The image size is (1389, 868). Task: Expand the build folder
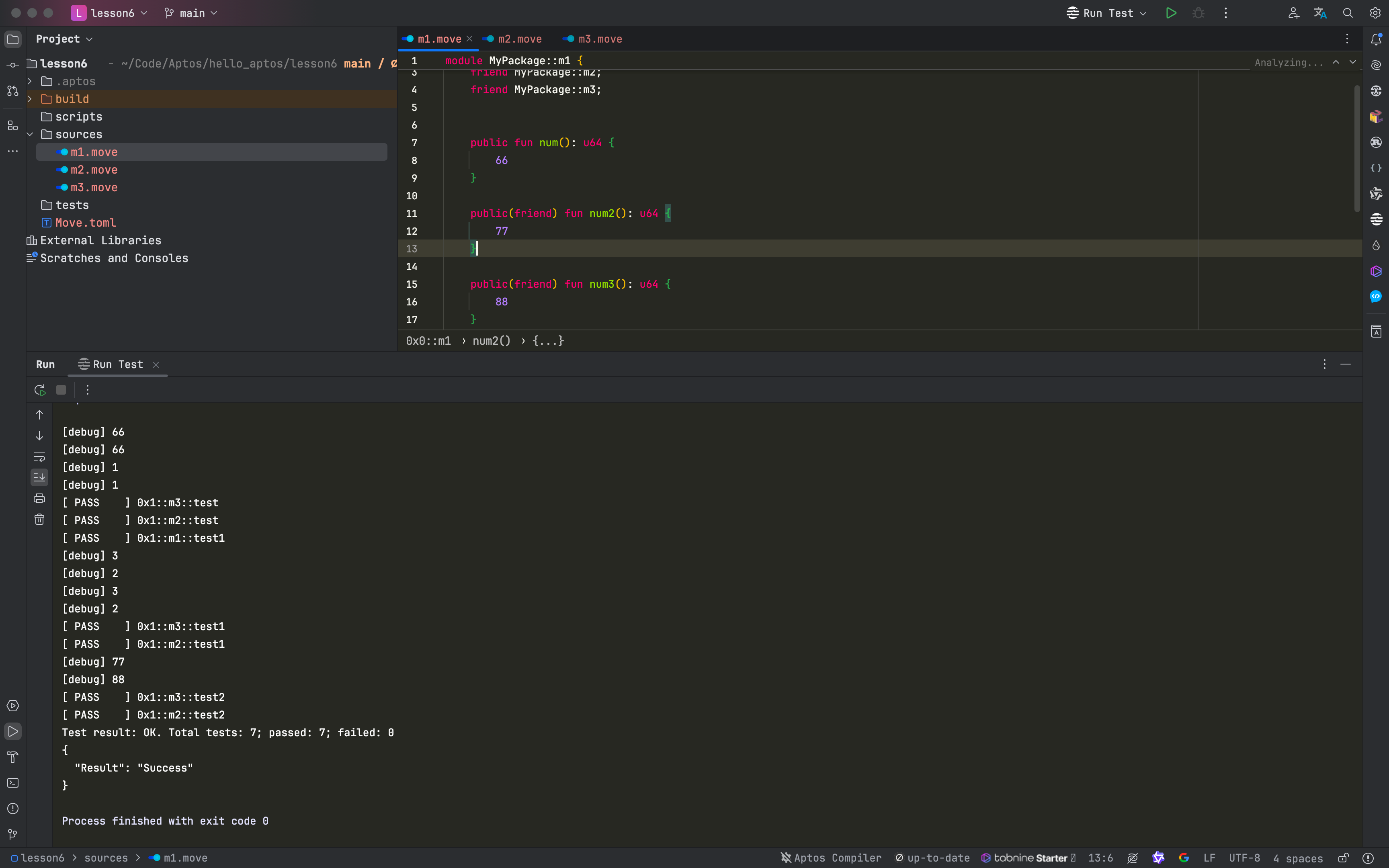tap(30, 99)
